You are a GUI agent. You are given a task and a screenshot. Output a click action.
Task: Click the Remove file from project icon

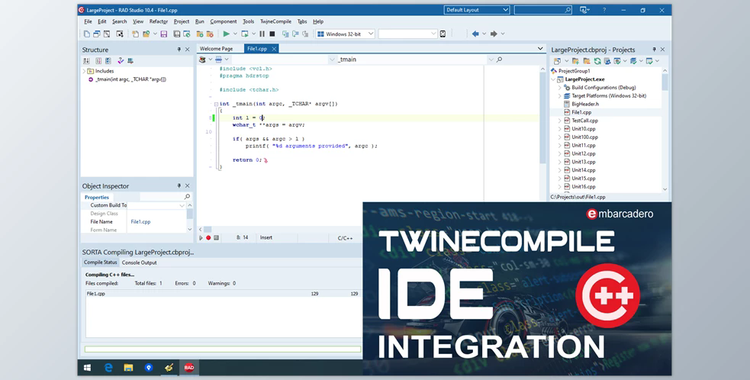(x=210, y=34)
